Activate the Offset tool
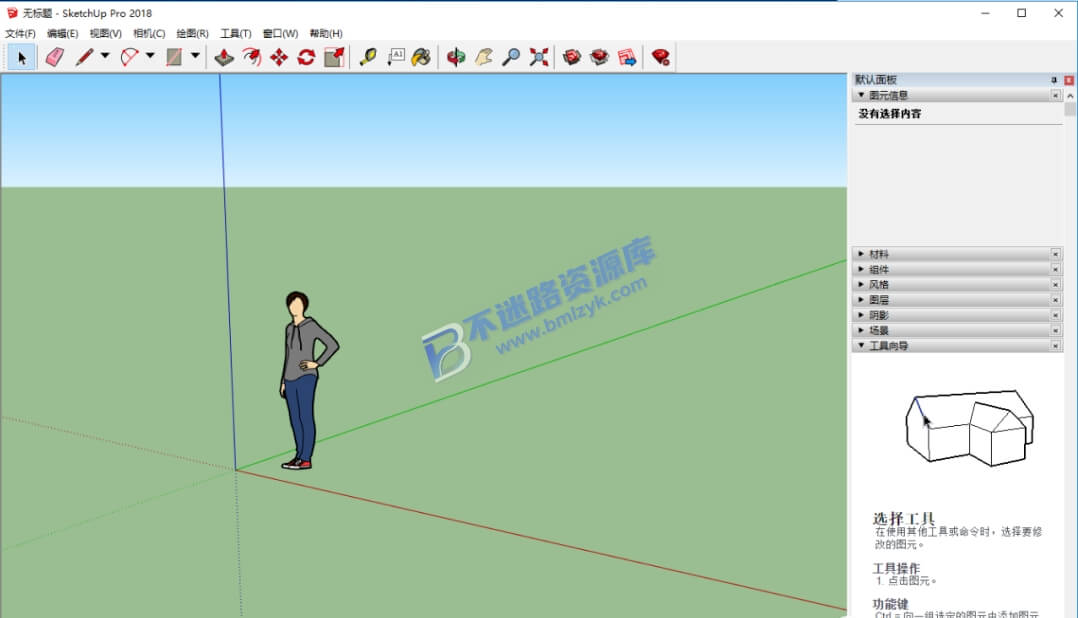Image resolution: width=1078 pixels, height=618 pixels. tap(252, 57)
